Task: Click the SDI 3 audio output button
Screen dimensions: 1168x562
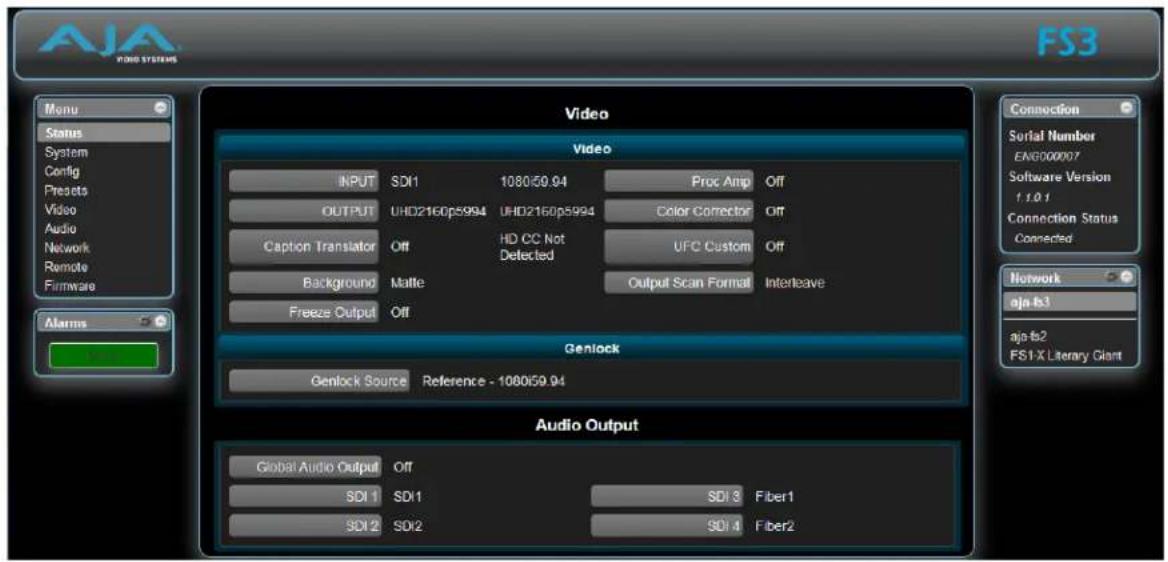Action: (x=667, y=496)
